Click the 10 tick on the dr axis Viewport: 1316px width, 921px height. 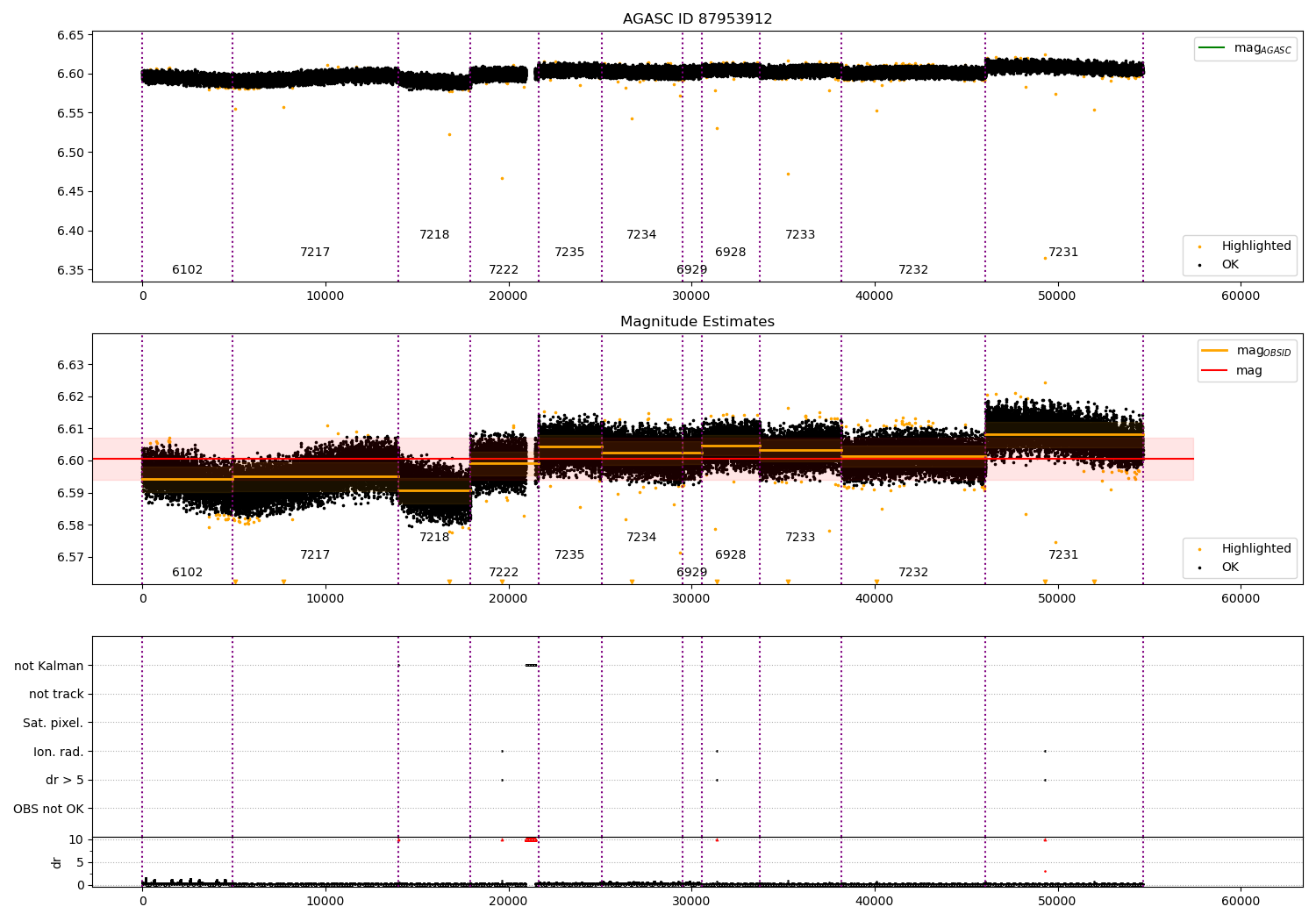coord(76,840)
